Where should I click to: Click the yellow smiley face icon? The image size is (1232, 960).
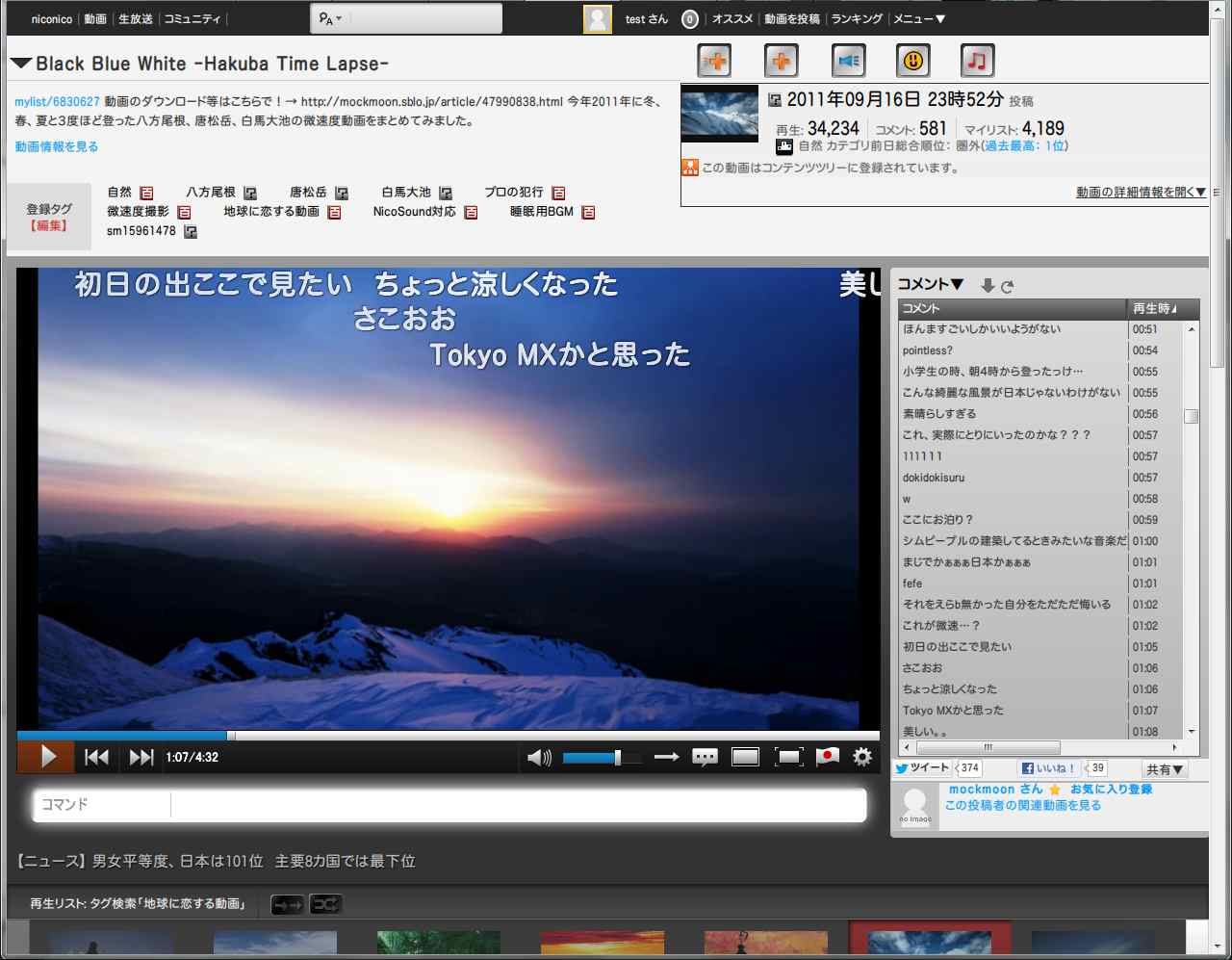(x=913, y=61)
